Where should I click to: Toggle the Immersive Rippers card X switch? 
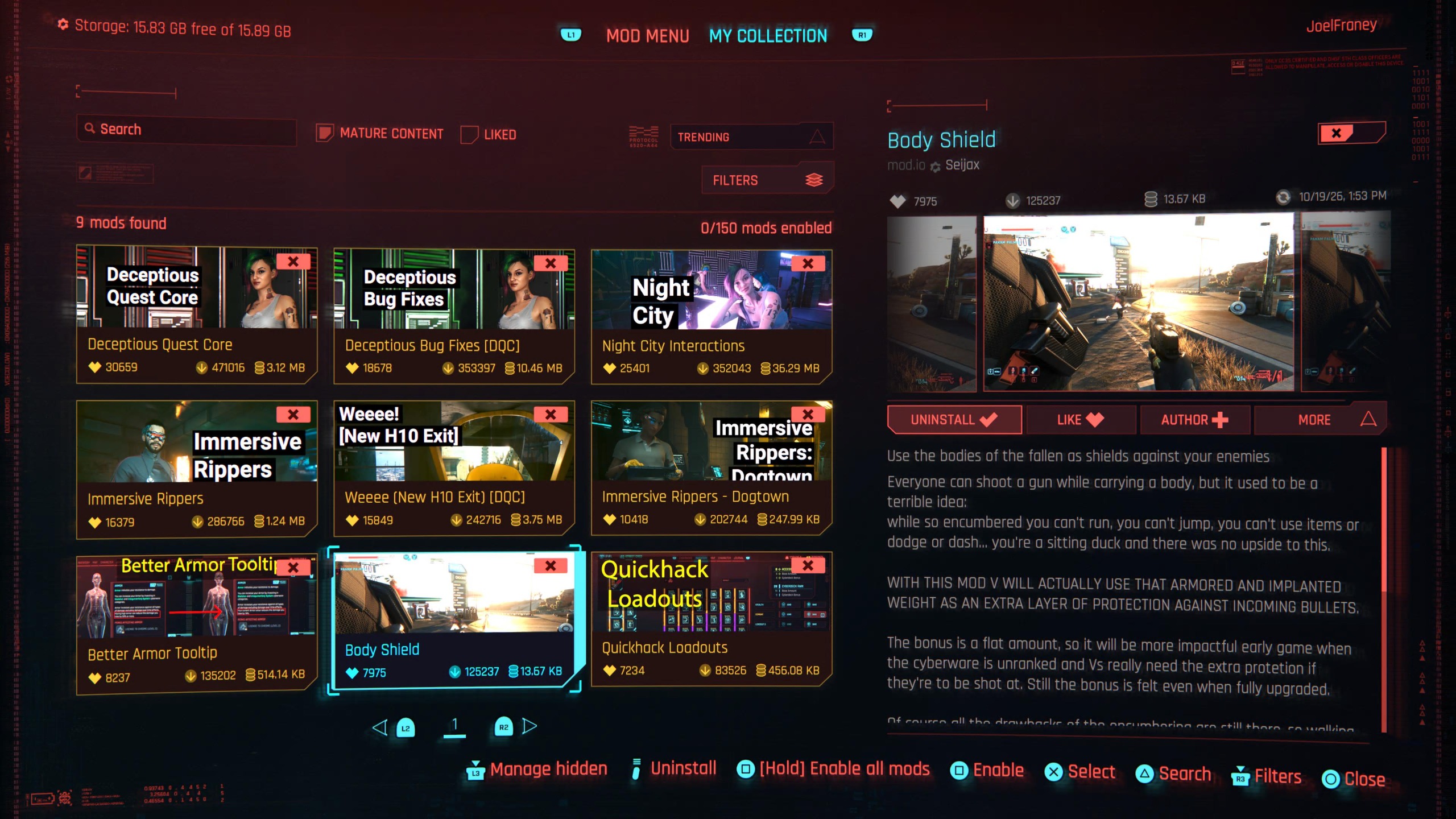coord(293,415)
